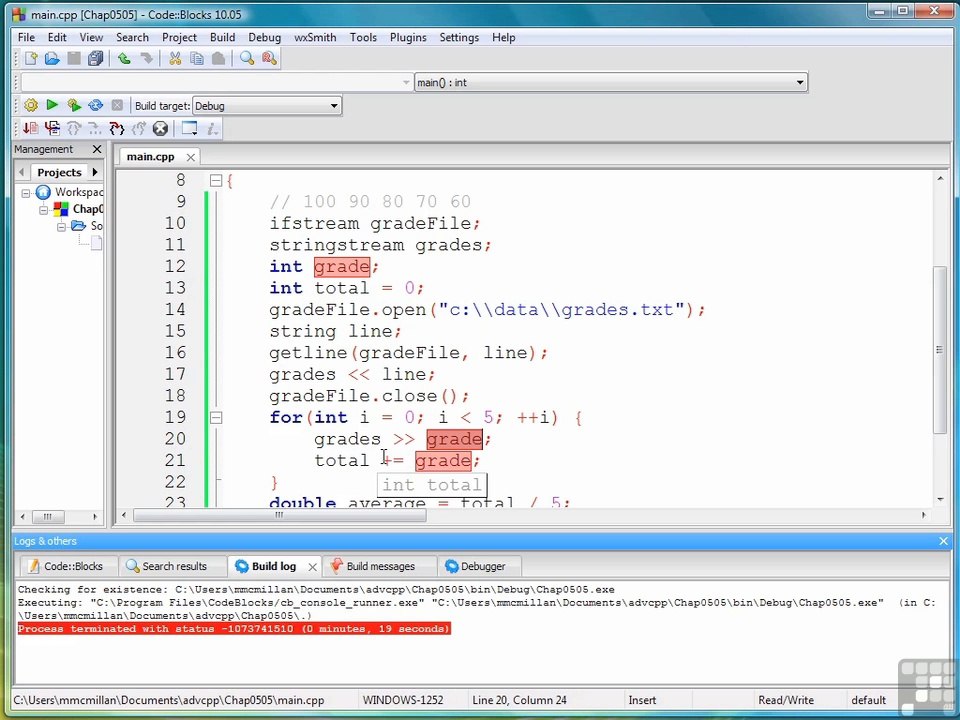960x720 pixels.
Task: Open the Settings menu
Action: (459, 37)
